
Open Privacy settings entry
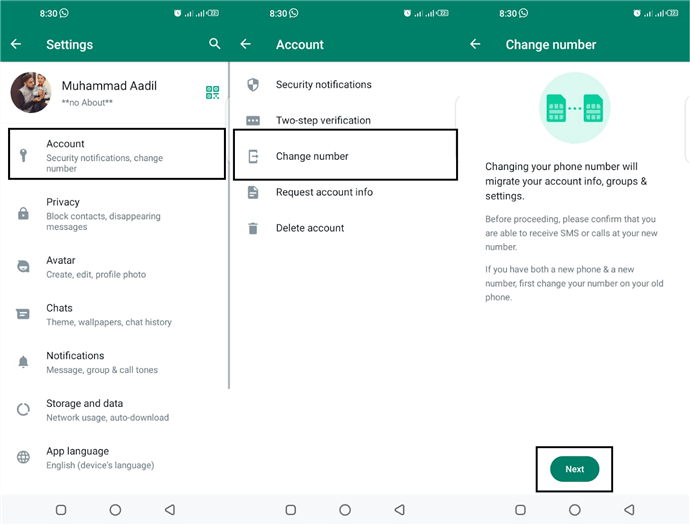click(114, 214)
